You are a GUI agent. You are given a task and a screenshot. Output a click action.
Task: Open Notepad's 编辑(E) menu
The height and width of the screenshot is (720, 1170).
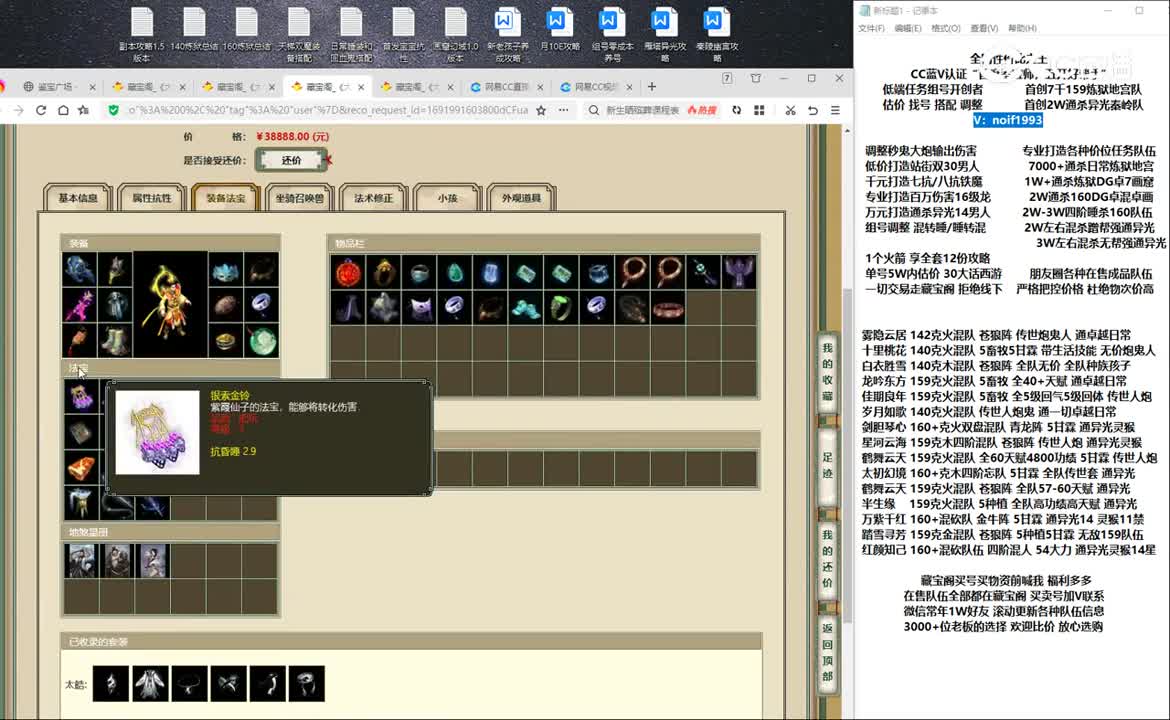point(907,28)
